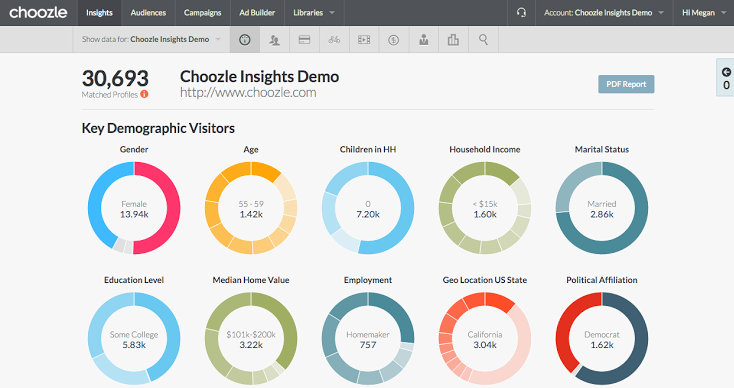Open the film strip media icon
Screen dimensions: 734x388
click(364, 40)
